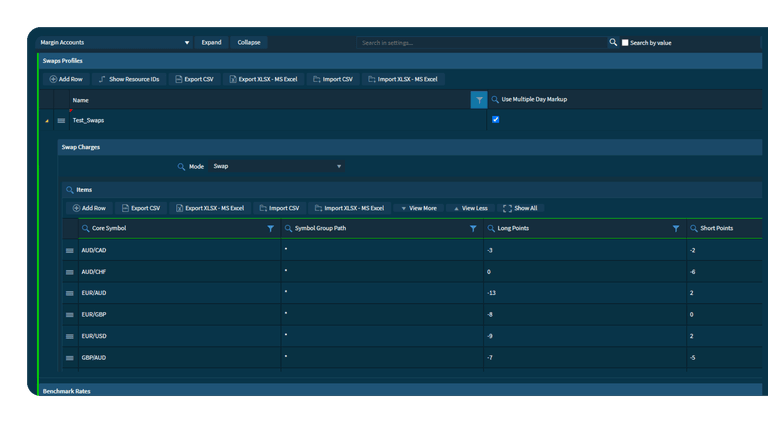This screenshot has width=768, height=421.
Task: Select the GBP/AUD core symbol cell
Action: coord(179,357)
